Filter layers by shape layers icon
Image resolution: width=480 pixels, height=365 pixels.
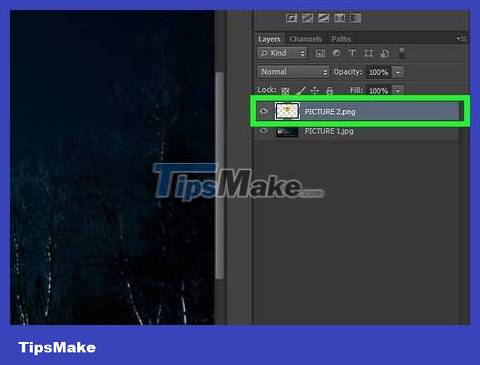tap(368, 53)
